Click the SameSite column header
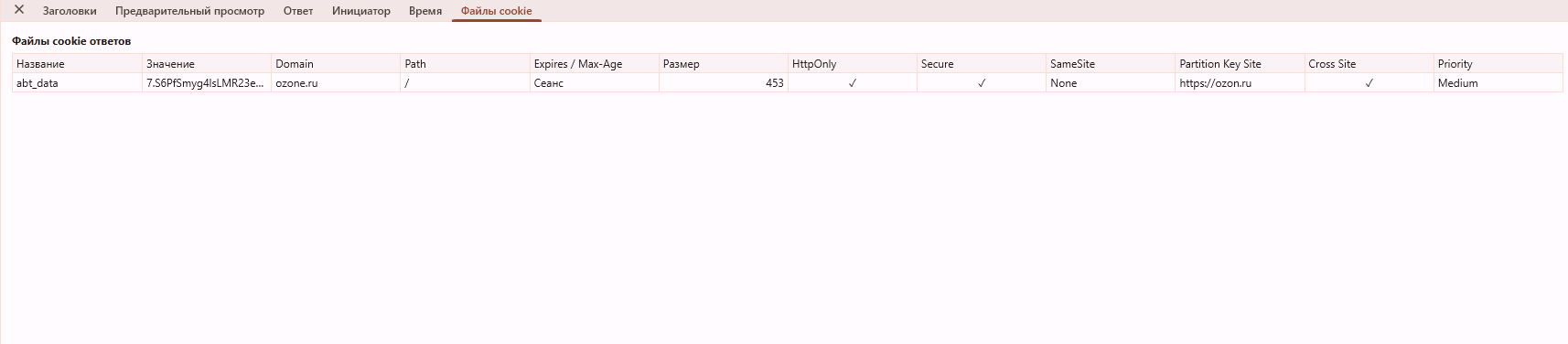The image size is (1568, 344). [x=1111, y=64]
